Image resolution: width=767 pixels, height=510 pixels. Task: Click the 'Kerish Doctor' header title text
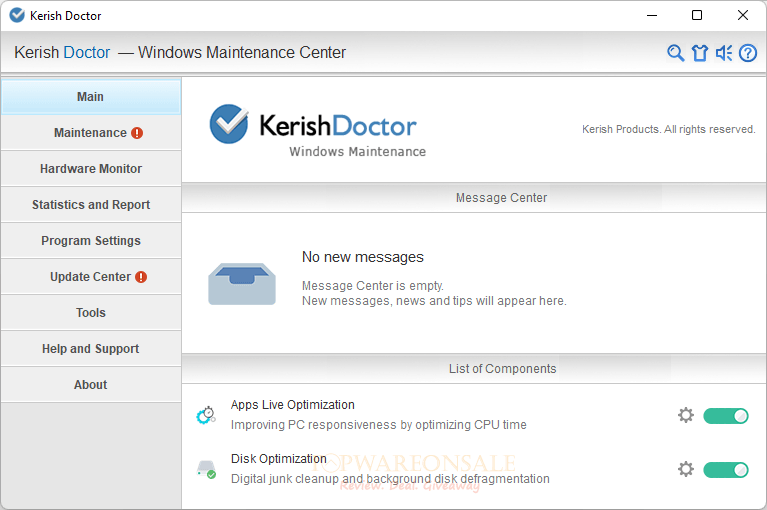pyautogui.click(x=62, y=52)
